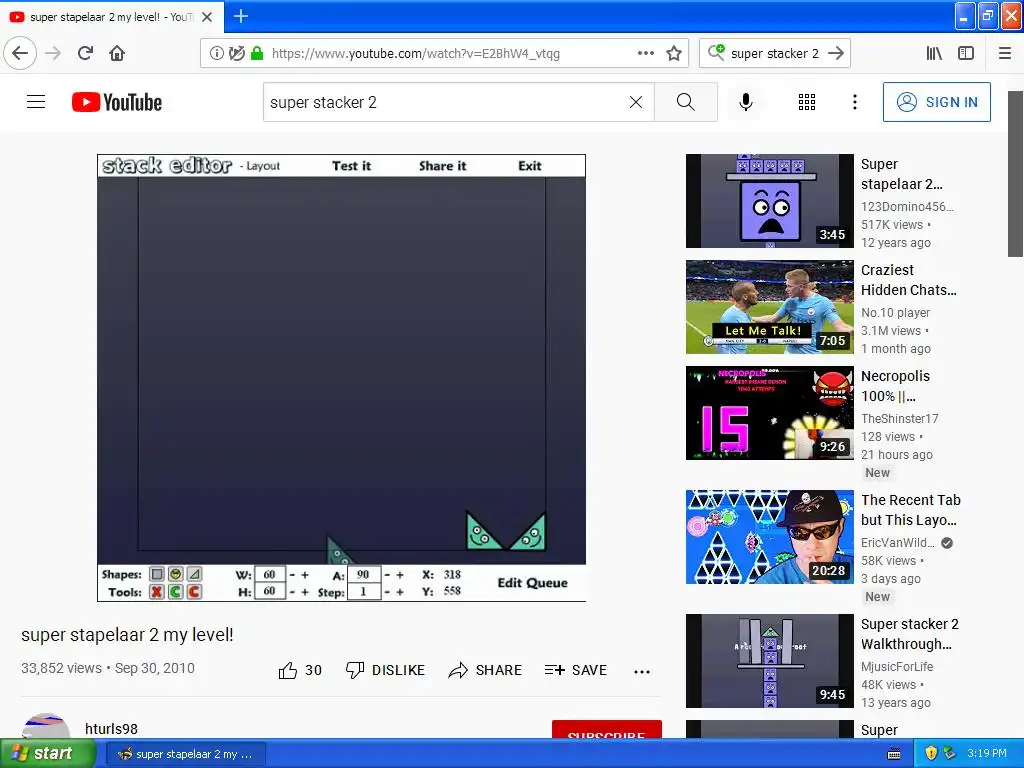The width and height of the screenshot is (1024, 768).
Task: Choose the red rotate tool
Action: point(194,592)
